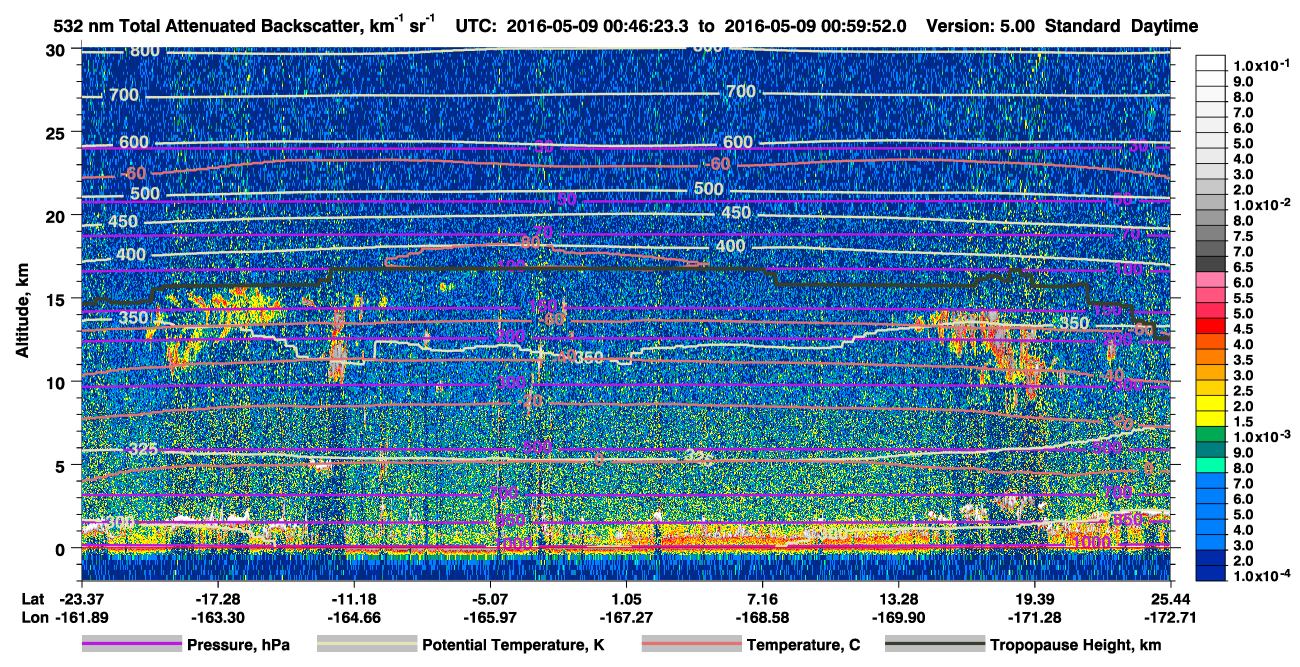Viewport: 1300px width, 667px height.
Task: Click the dark Tropopause Height legend line sample
Action: 934,645
